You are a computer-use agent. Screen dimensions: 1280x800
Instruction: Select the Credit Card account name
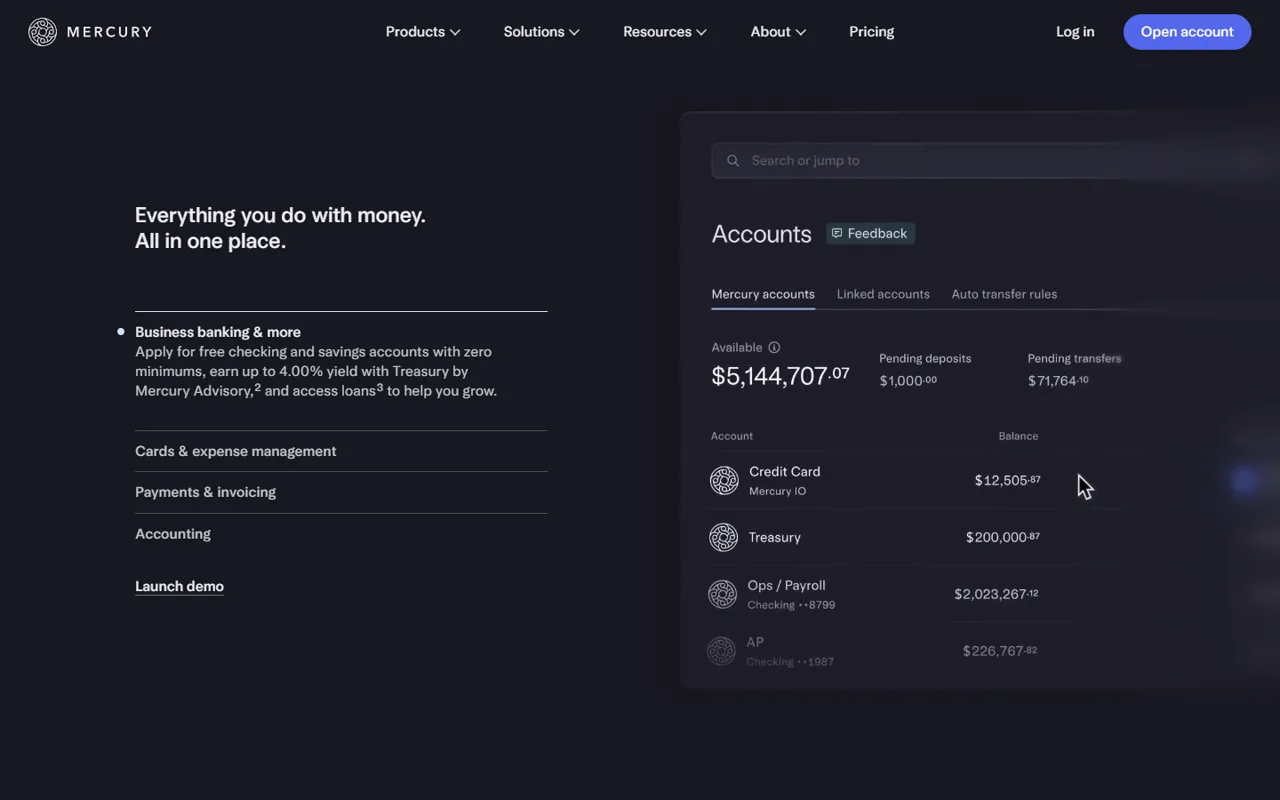[x=785, y=472]
